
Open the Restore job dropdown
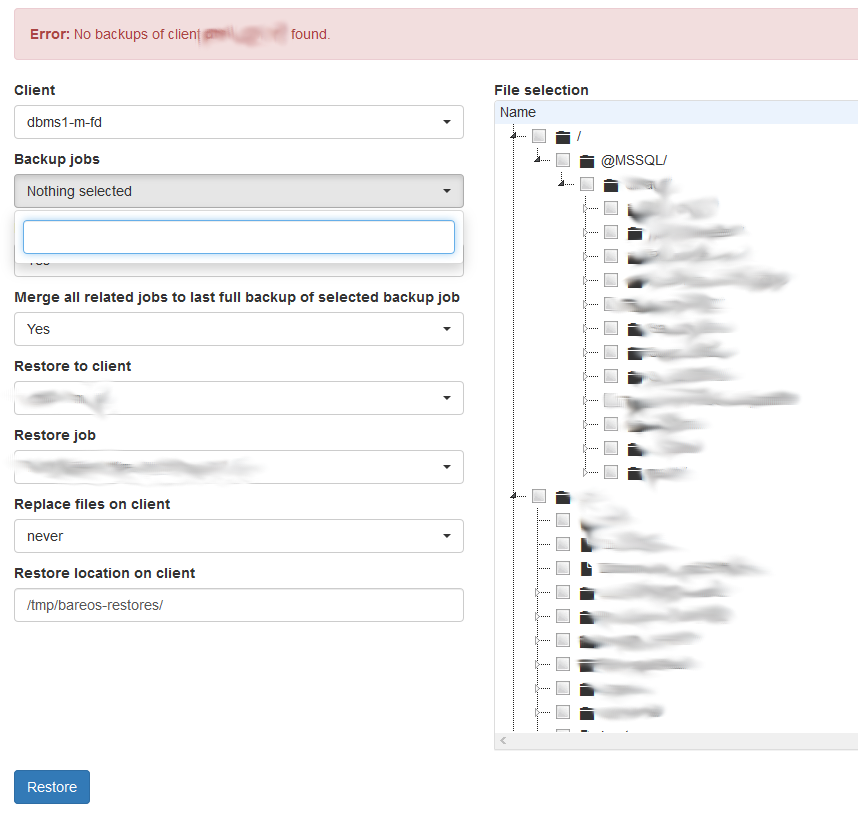[x=238, y=467]
